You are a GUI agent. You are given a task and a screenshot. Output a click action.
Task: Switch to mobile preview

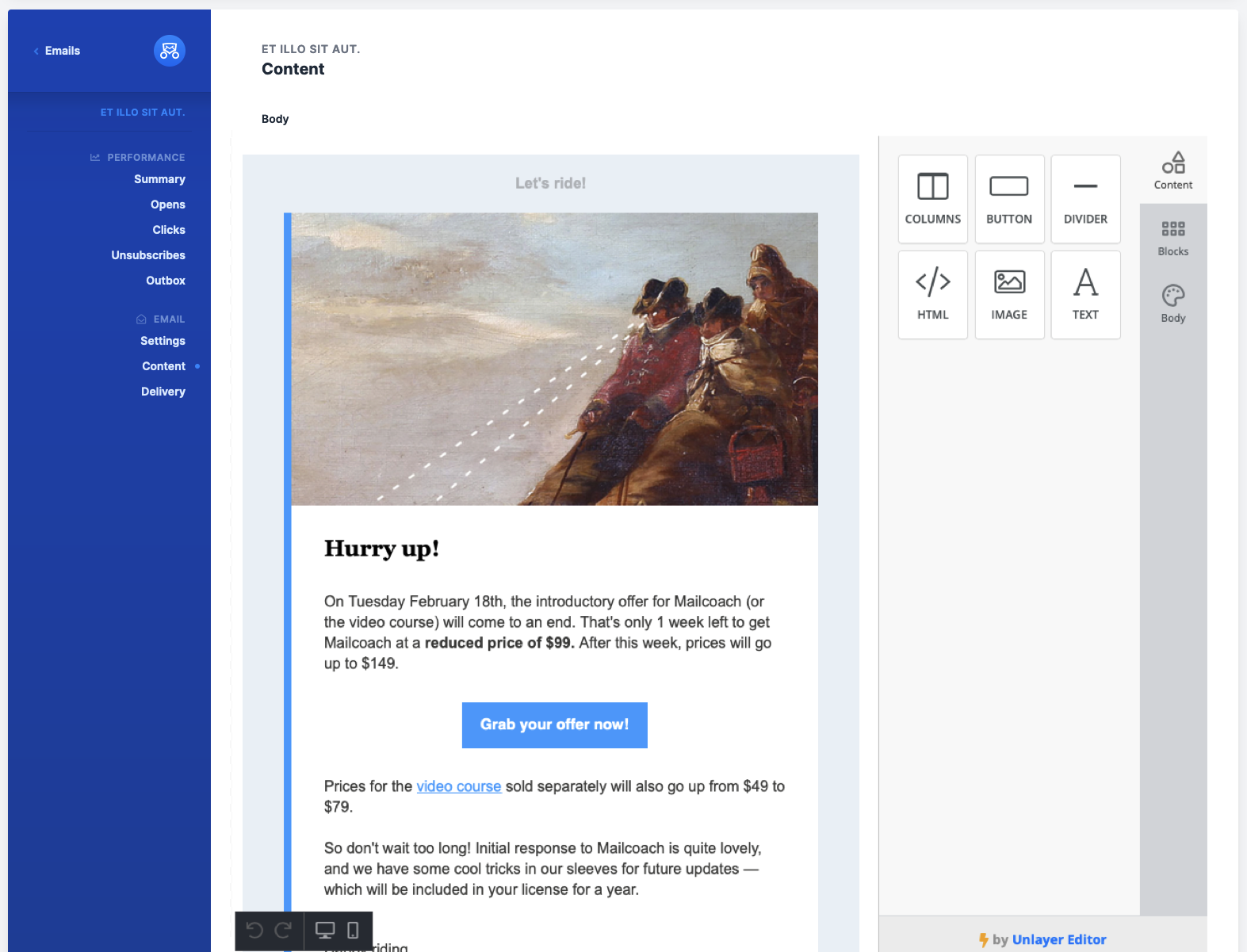353,930
